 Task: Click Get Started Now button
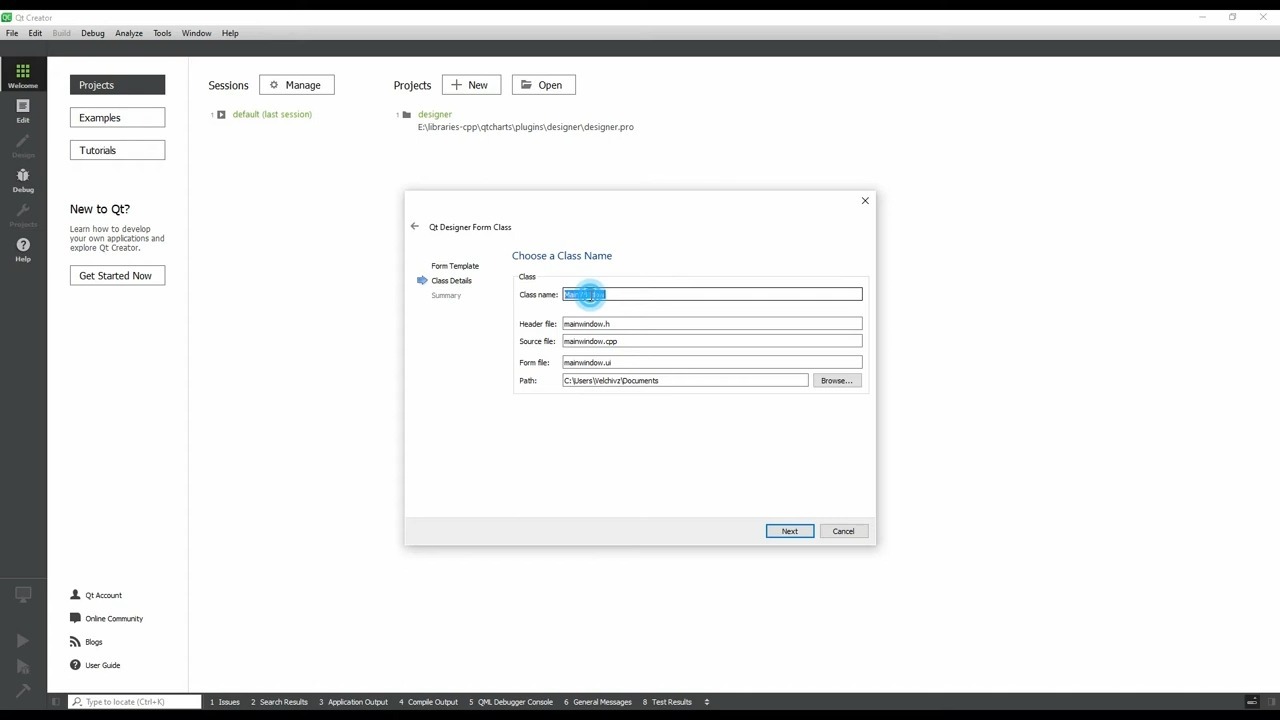[117, 276]
